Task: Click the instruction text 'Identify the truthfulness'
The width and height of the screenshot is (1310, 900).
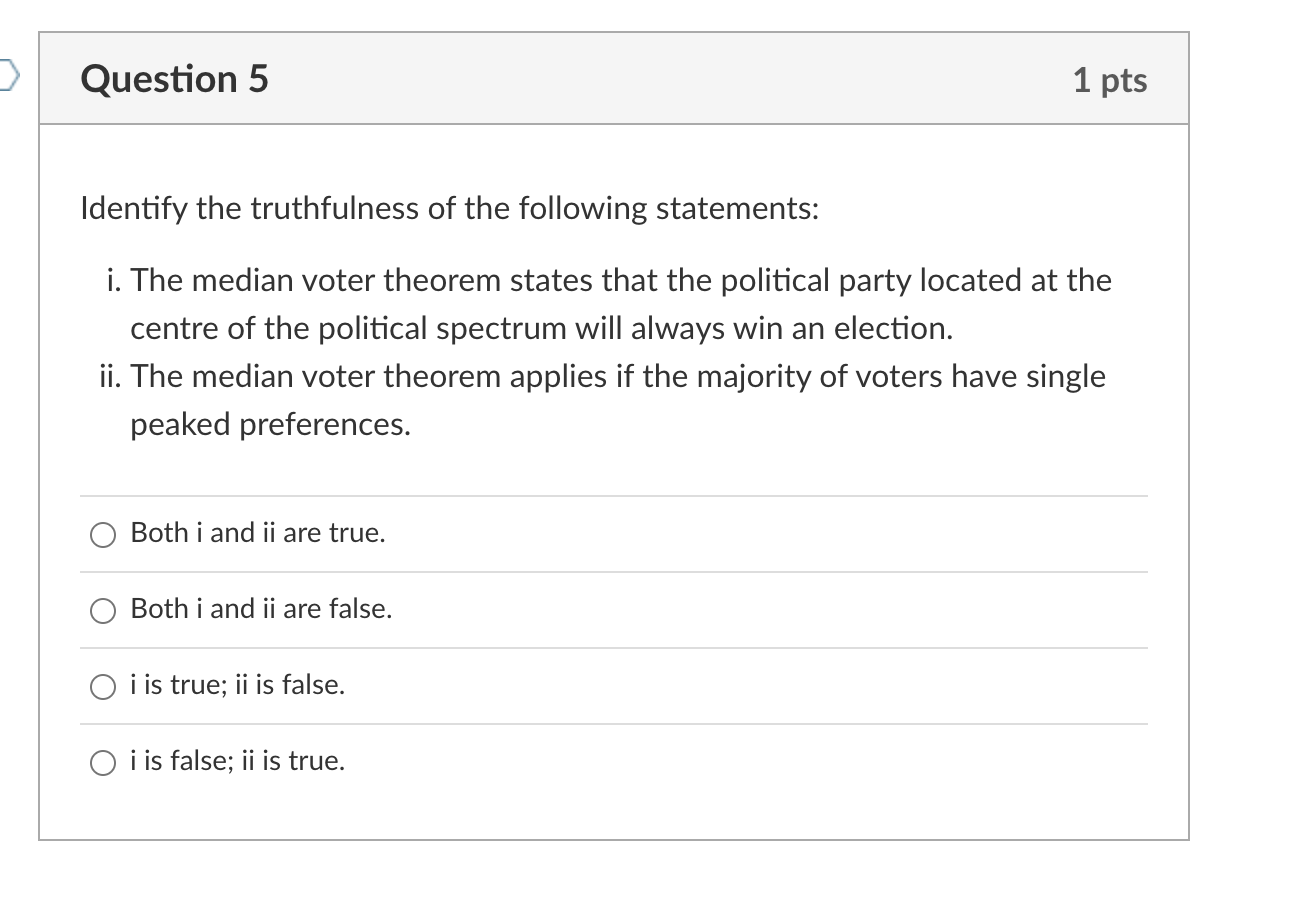Action: (x=449, y=208)
